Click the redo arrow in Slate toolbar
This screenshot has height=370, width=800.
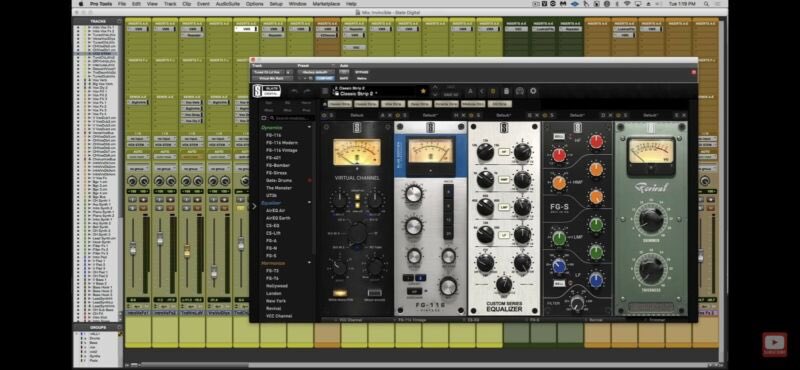click(307, 91)
